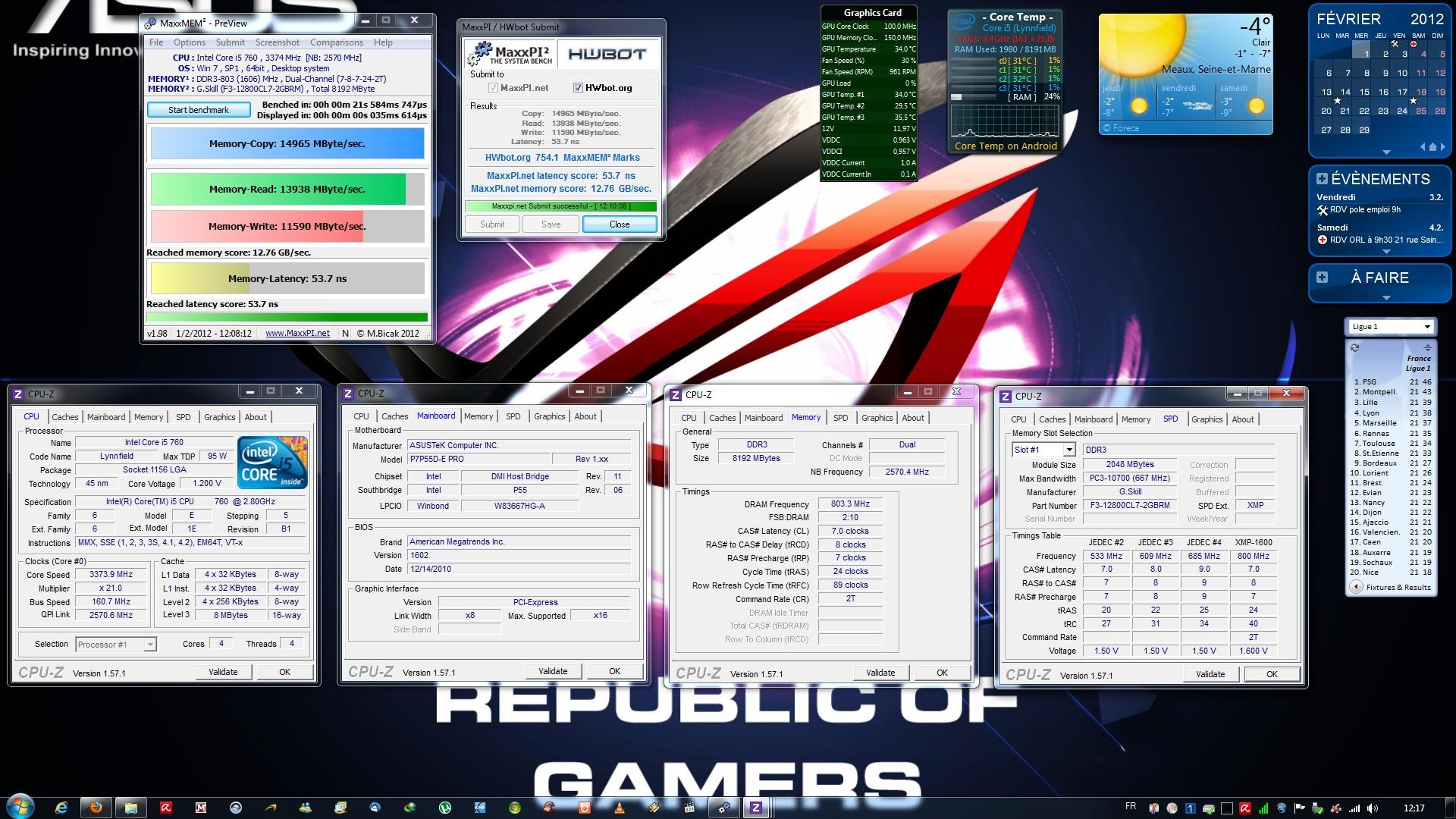Click calendar previous-month arrow
The width and height of the screenshot is (1456, 819).
[1423, 146]
